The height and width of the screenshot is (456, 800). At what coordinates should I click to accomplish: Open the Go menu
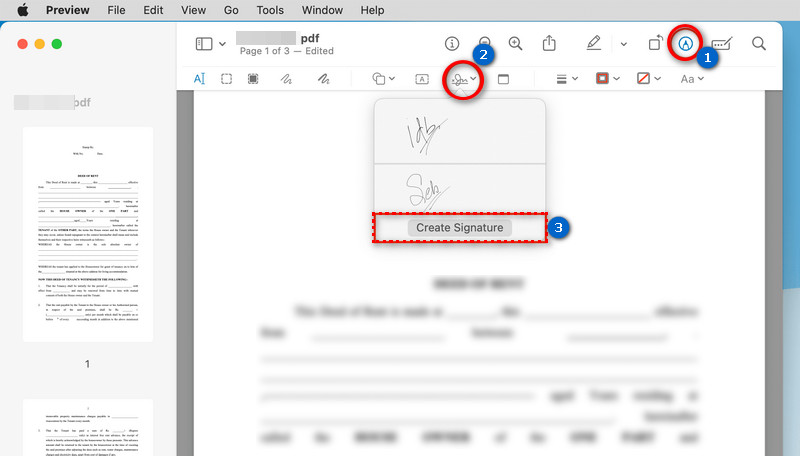231,10
